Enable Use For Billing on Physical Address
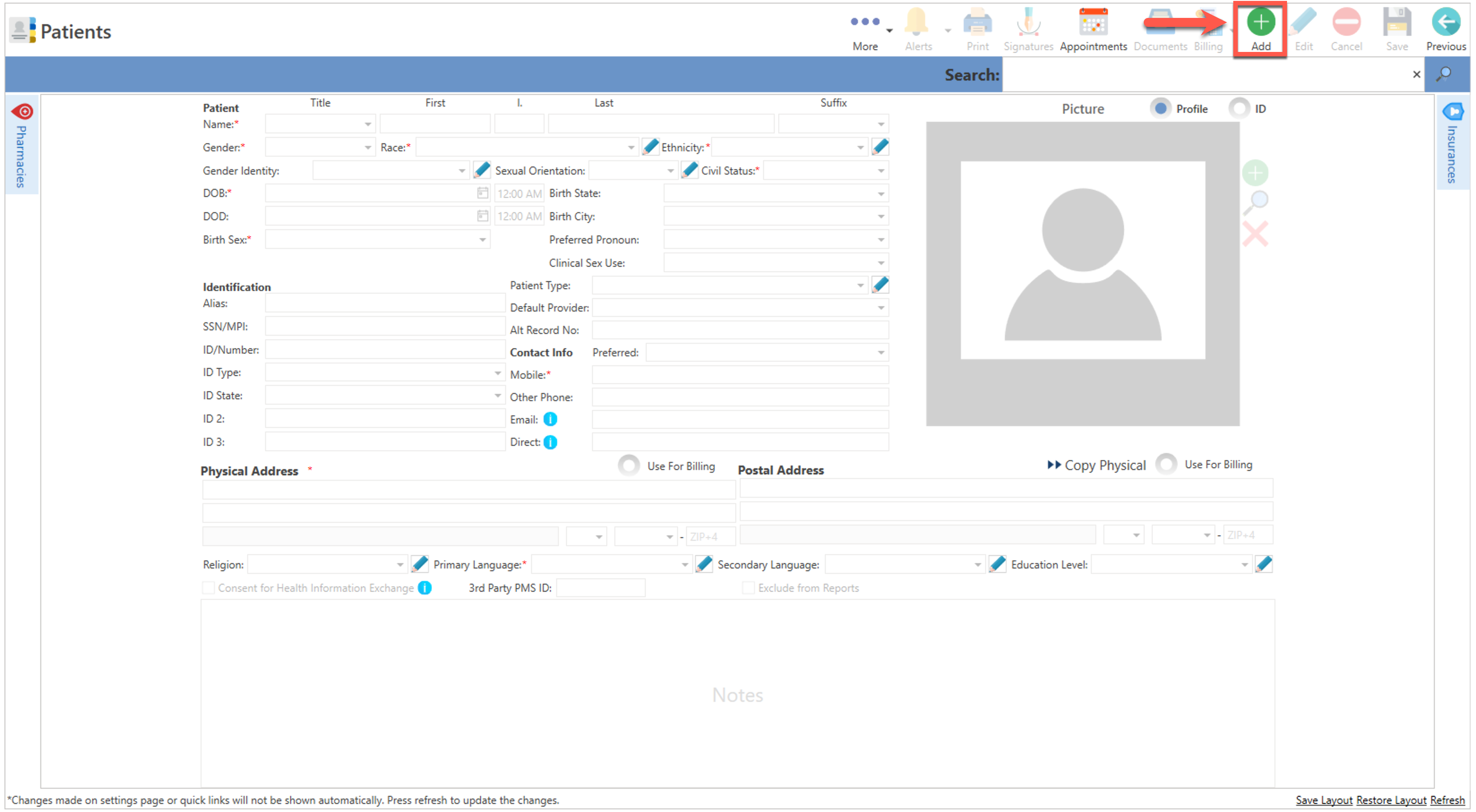The width and height of the screenshot is (1476, 812). (629, 466)
